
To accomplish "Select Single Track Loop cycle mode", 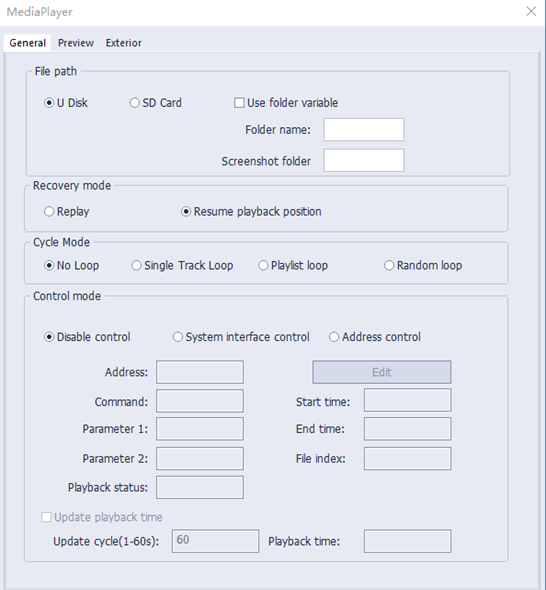I will pos(182,265).
